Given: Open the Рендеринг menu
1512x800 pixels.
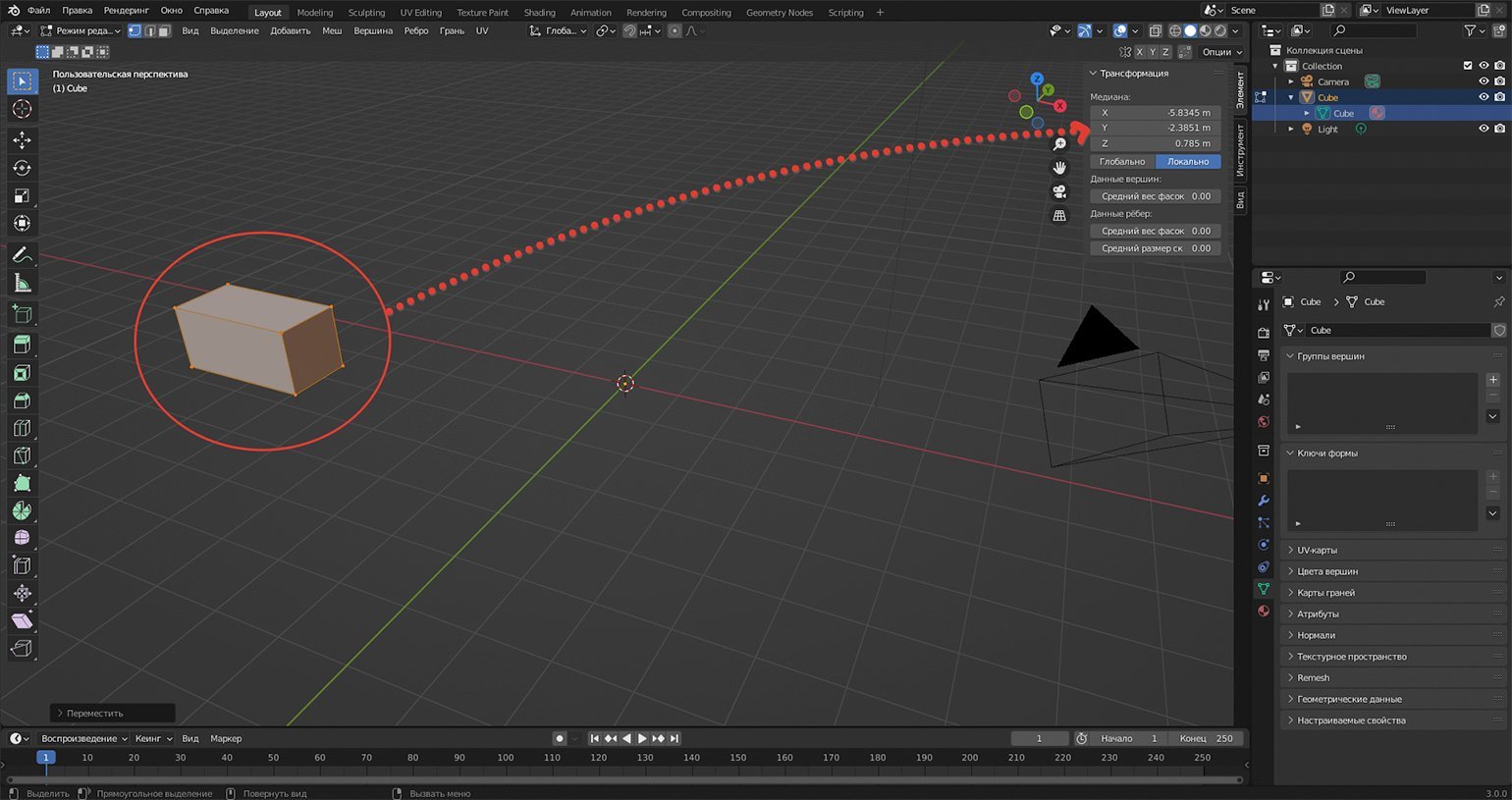Looking at the screenshot, I should point(126,10).
